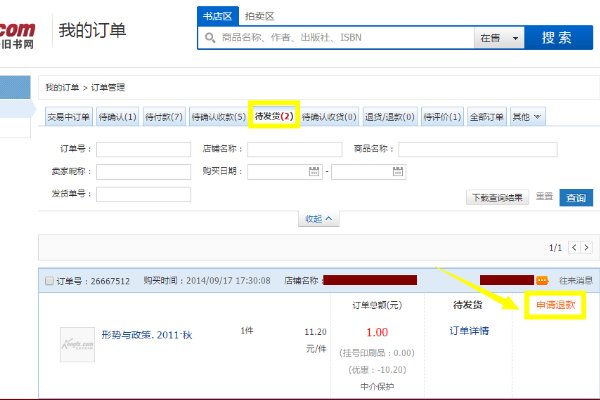The height and width of the screenshot is (400, 600).
Task: Open the purchase start date calendar icon
Action: pyautogui.click(x=314, y=171)
